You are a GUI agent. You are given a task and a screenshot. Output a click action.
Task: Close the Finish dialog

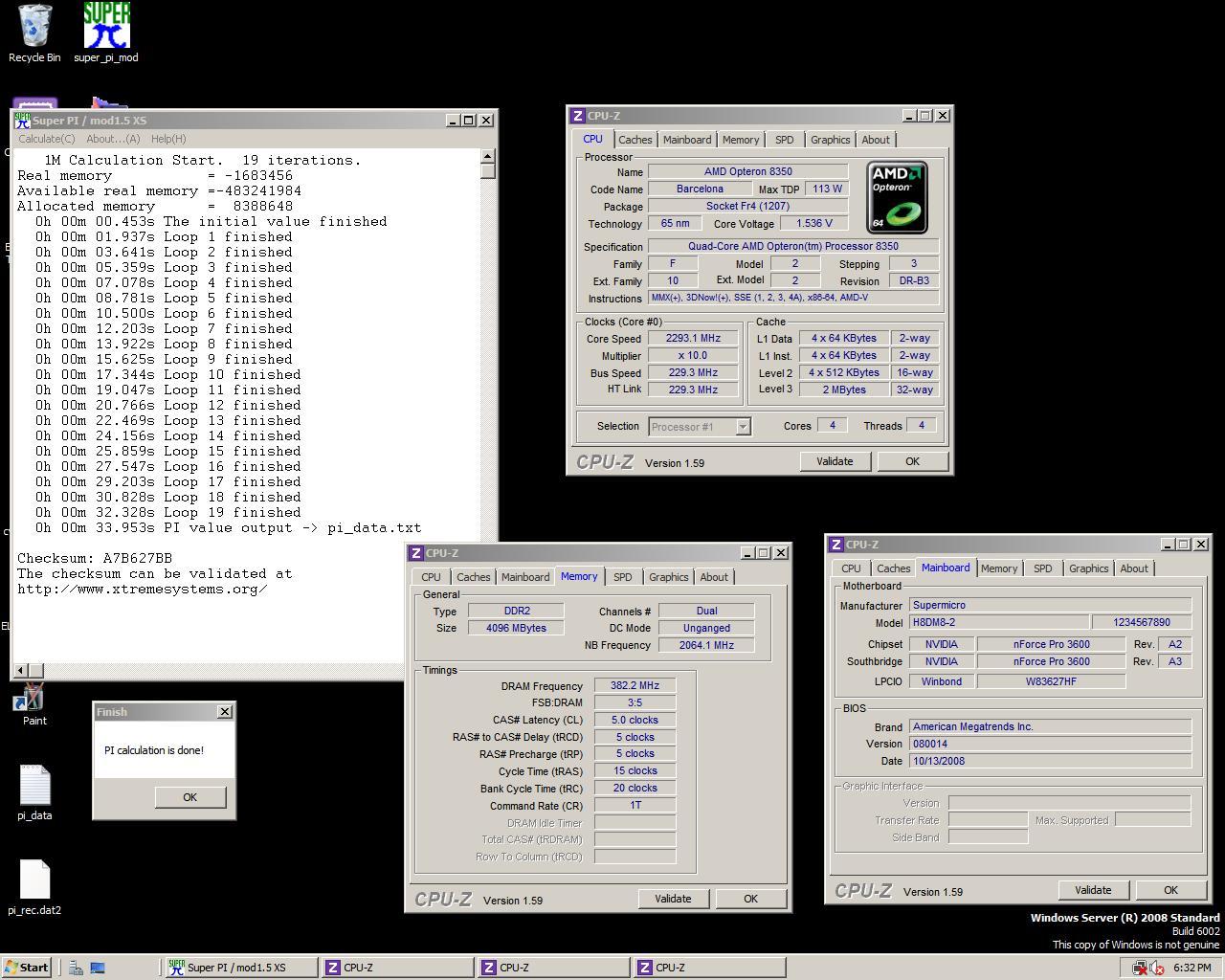pos(225,711)
